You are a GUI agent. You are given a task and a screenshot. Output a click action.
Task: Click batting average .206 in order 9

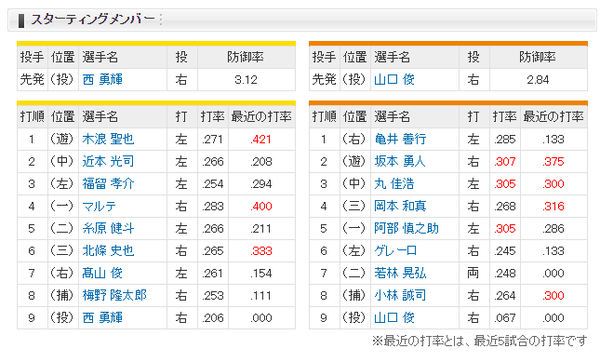pos(212,318)
